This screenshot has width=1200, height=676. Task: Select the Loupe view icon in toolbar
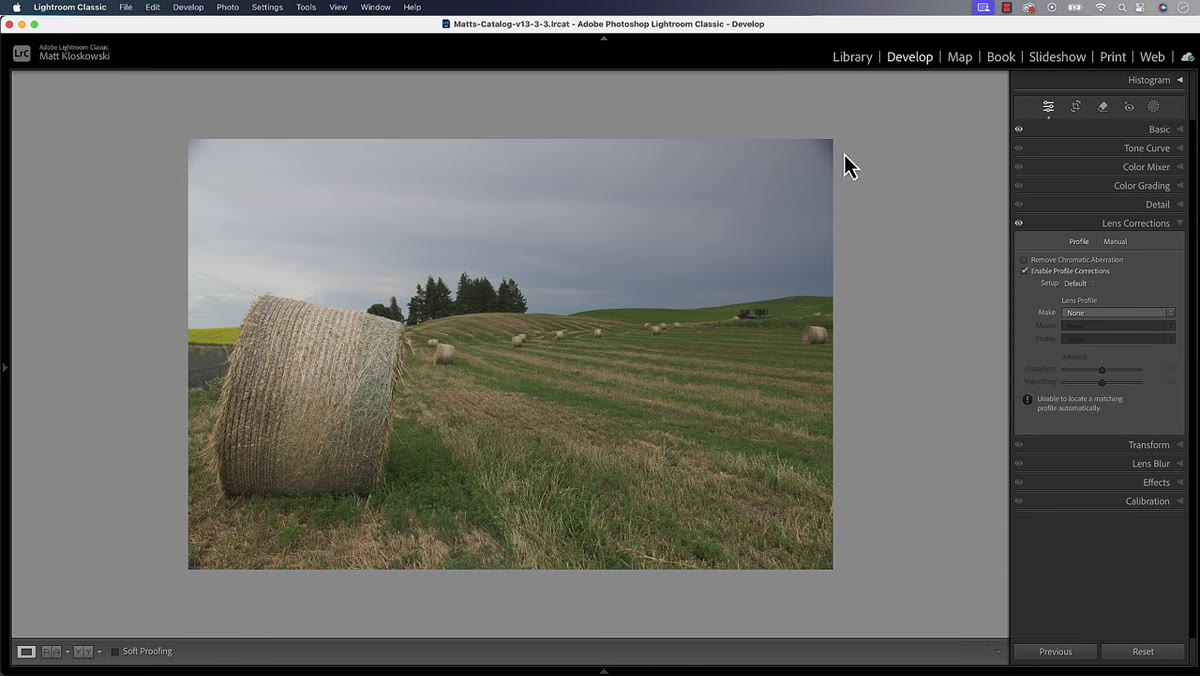27,652
